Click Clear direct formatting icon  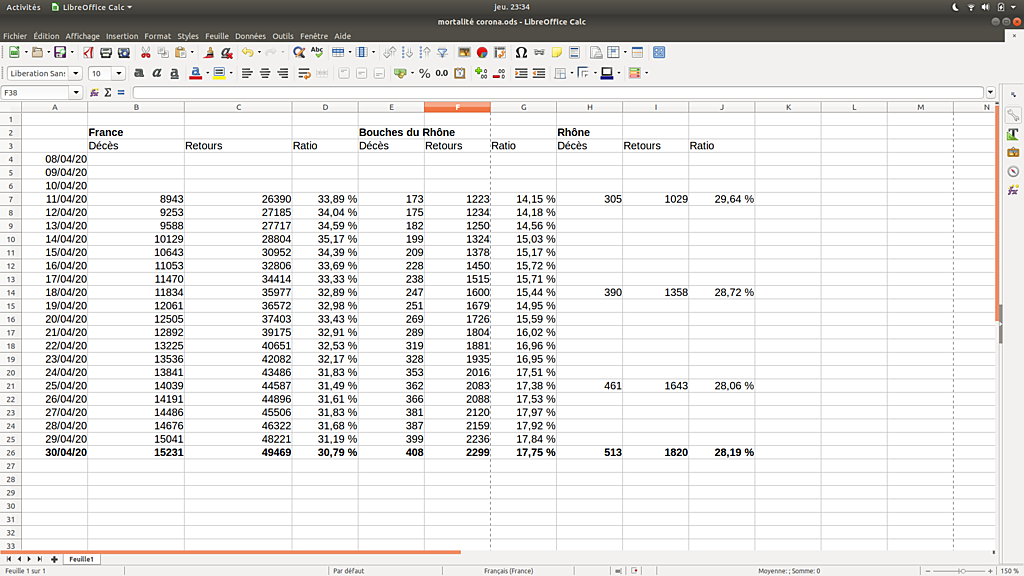227,52
